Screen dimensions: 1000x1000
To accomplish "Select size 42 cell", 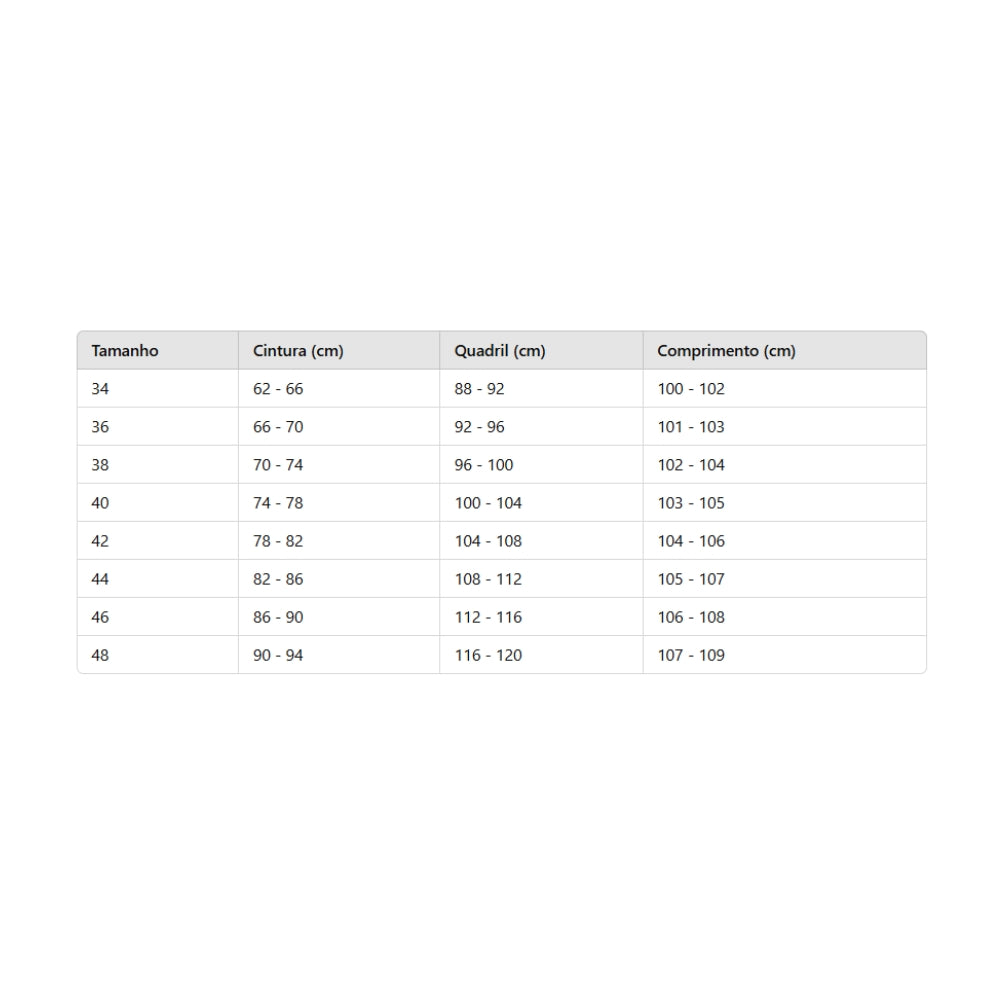I will 100,541.
